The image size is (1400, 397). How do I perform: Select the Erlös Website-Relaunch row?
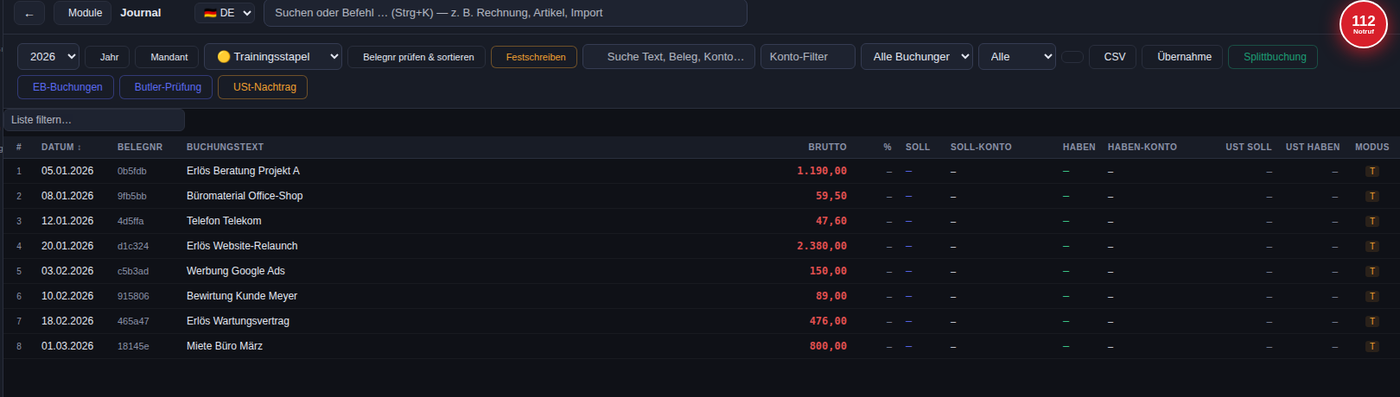click(x=700, y=246)
